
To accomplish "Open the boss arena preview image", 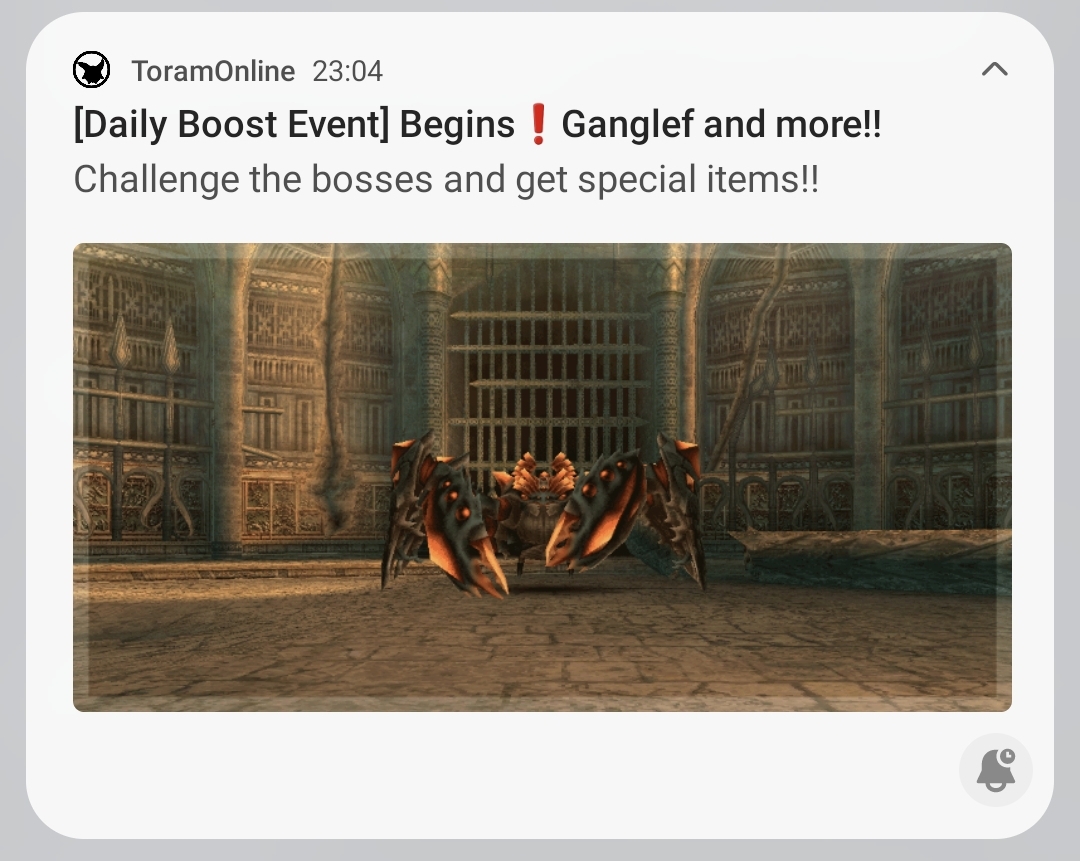I will click(x=542, y=477).
